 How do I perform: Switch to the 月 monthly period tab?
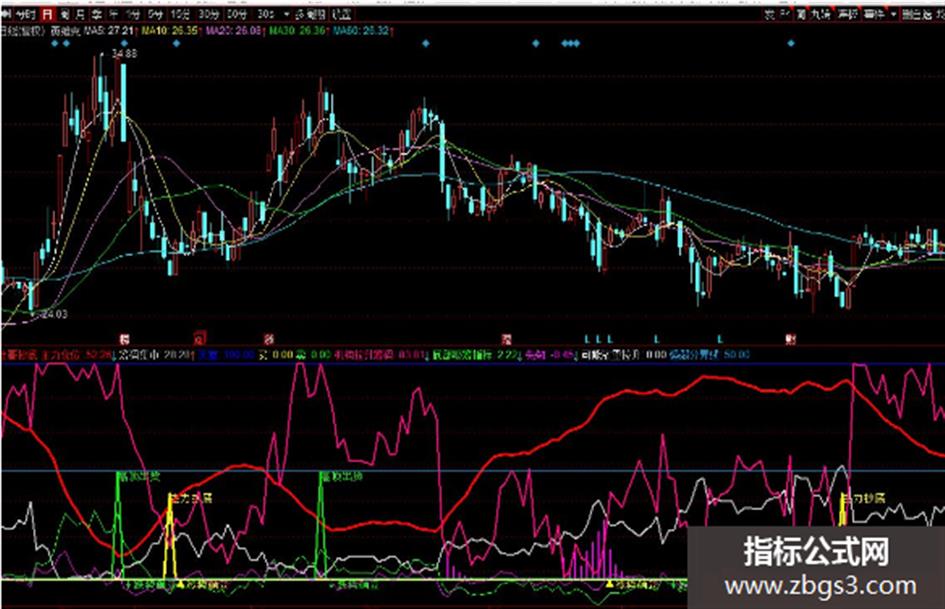click(x=80, y=14)
